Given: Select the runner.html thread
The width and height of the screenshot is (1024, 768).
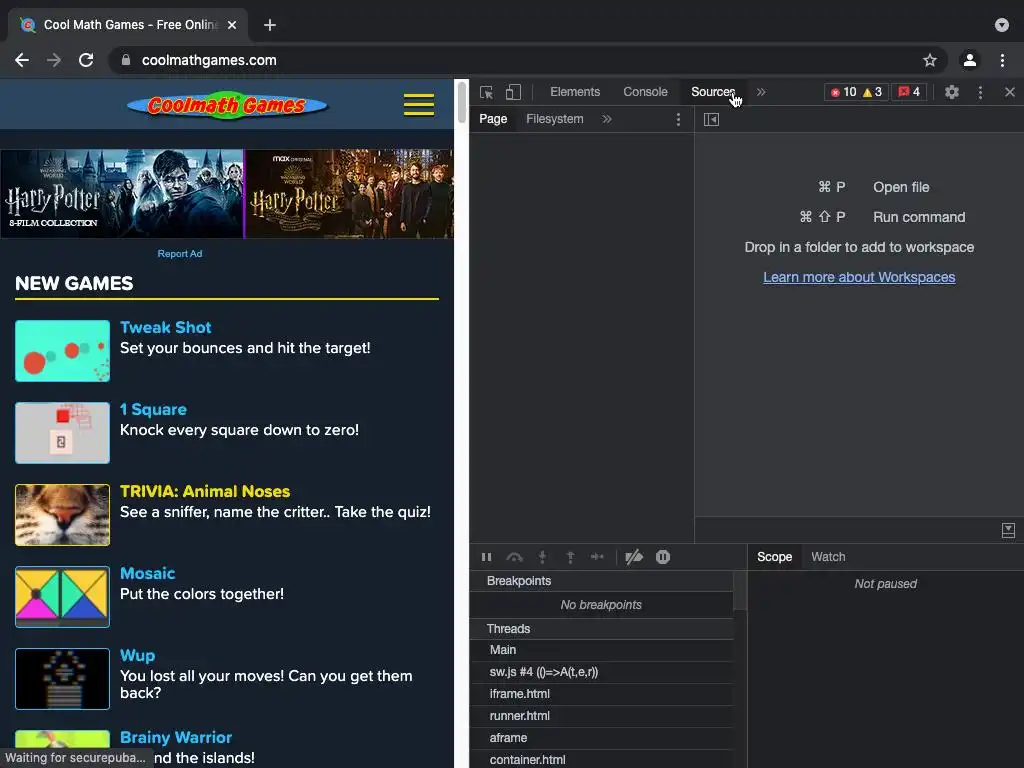Looking at the screenshot, I should point(601,716).
